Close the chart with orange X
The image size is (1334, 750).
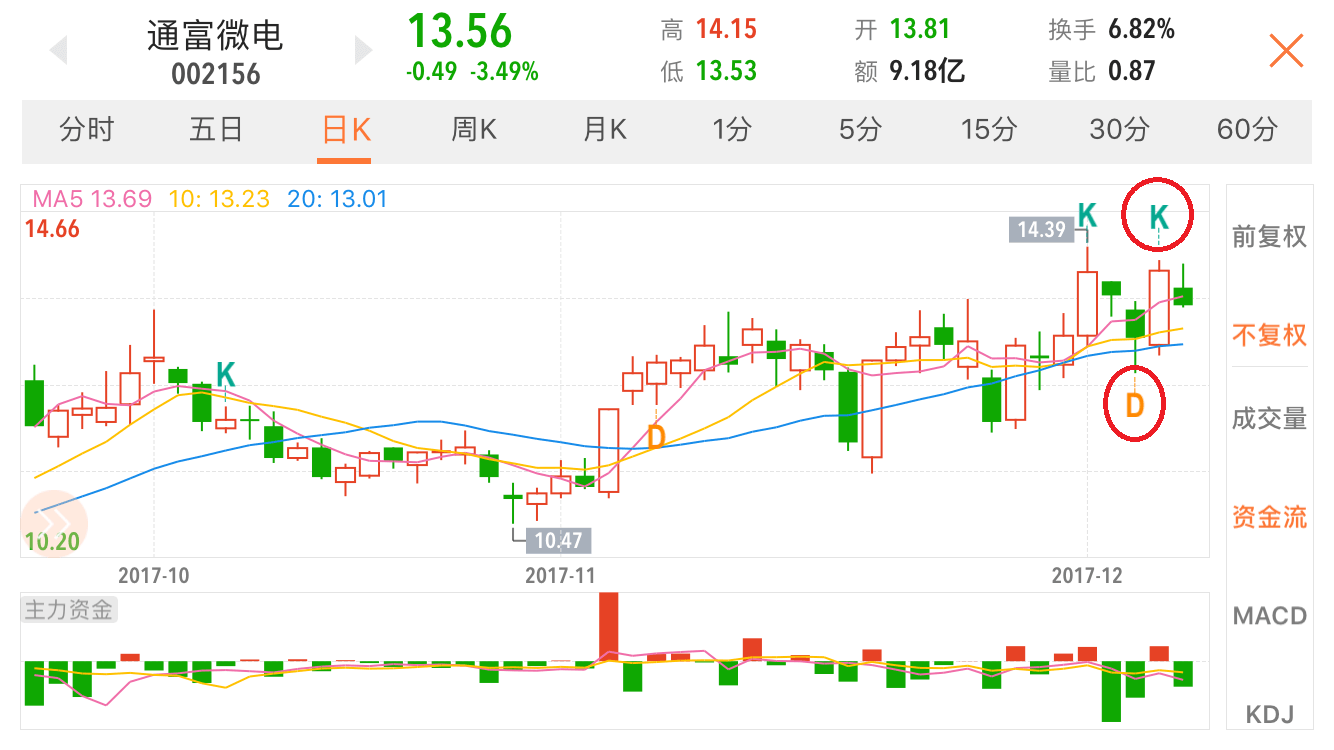tap(1286, 50)
